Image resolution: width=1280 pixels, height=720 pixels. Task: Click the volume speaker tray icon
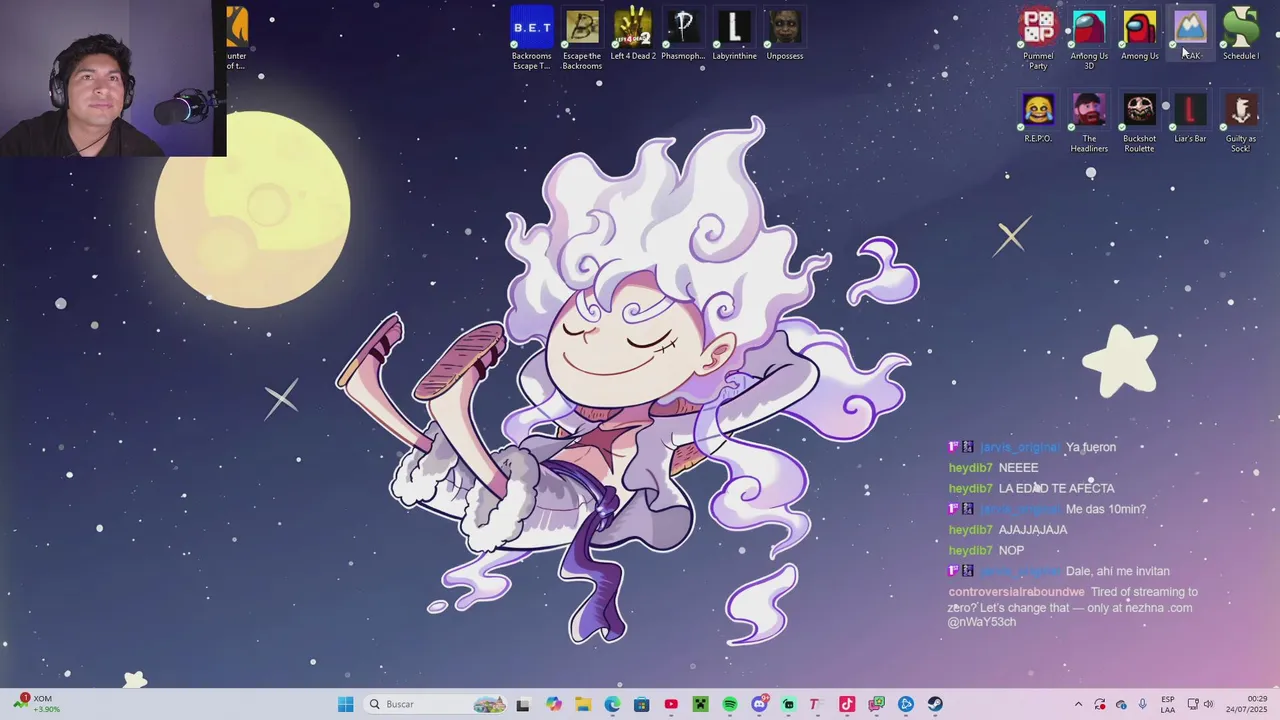tap(1209, 704)
